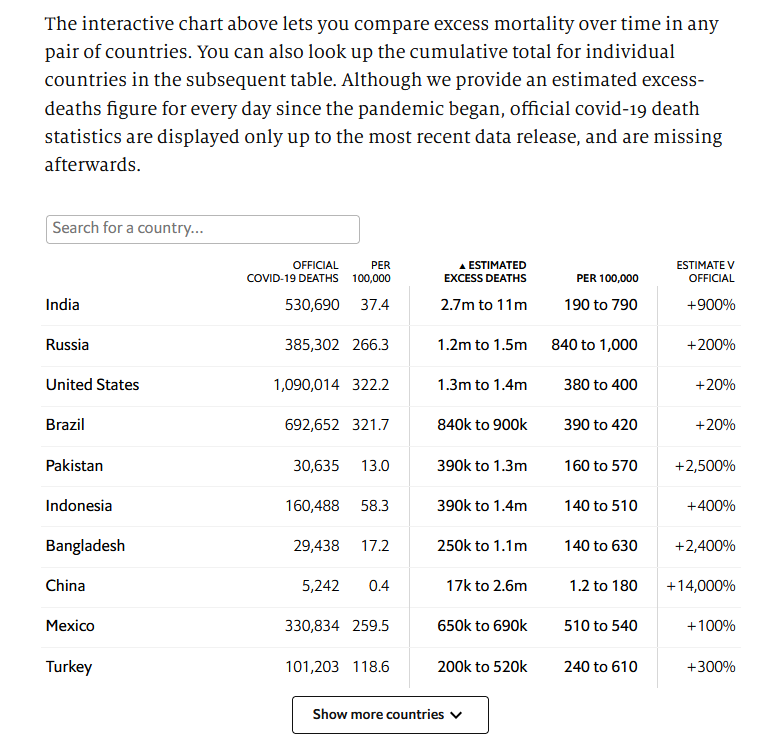Select the Russia country name
This screenshot has width=765, height=747.
click(x=67, y=345)
